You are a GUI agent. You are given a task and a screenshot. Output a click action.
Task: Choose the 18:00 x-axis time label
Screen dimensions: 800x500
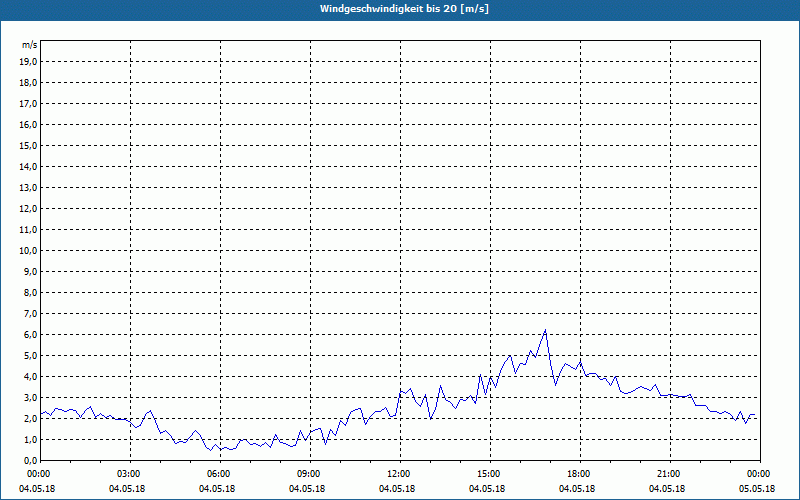coord(577,474)
